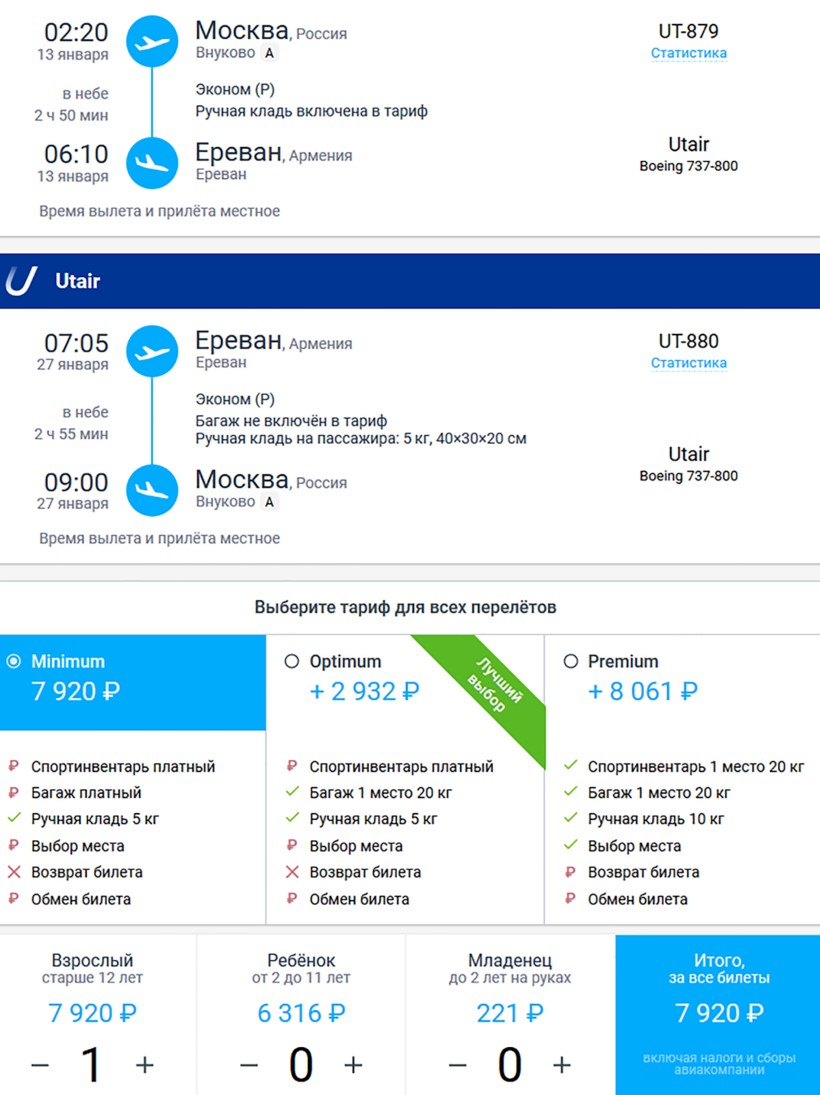The image size is (820, 1095).
Task: Click 'в небе 2 ч 55 мин' duration
Action: pyautogui.click(x=72, y=423)
